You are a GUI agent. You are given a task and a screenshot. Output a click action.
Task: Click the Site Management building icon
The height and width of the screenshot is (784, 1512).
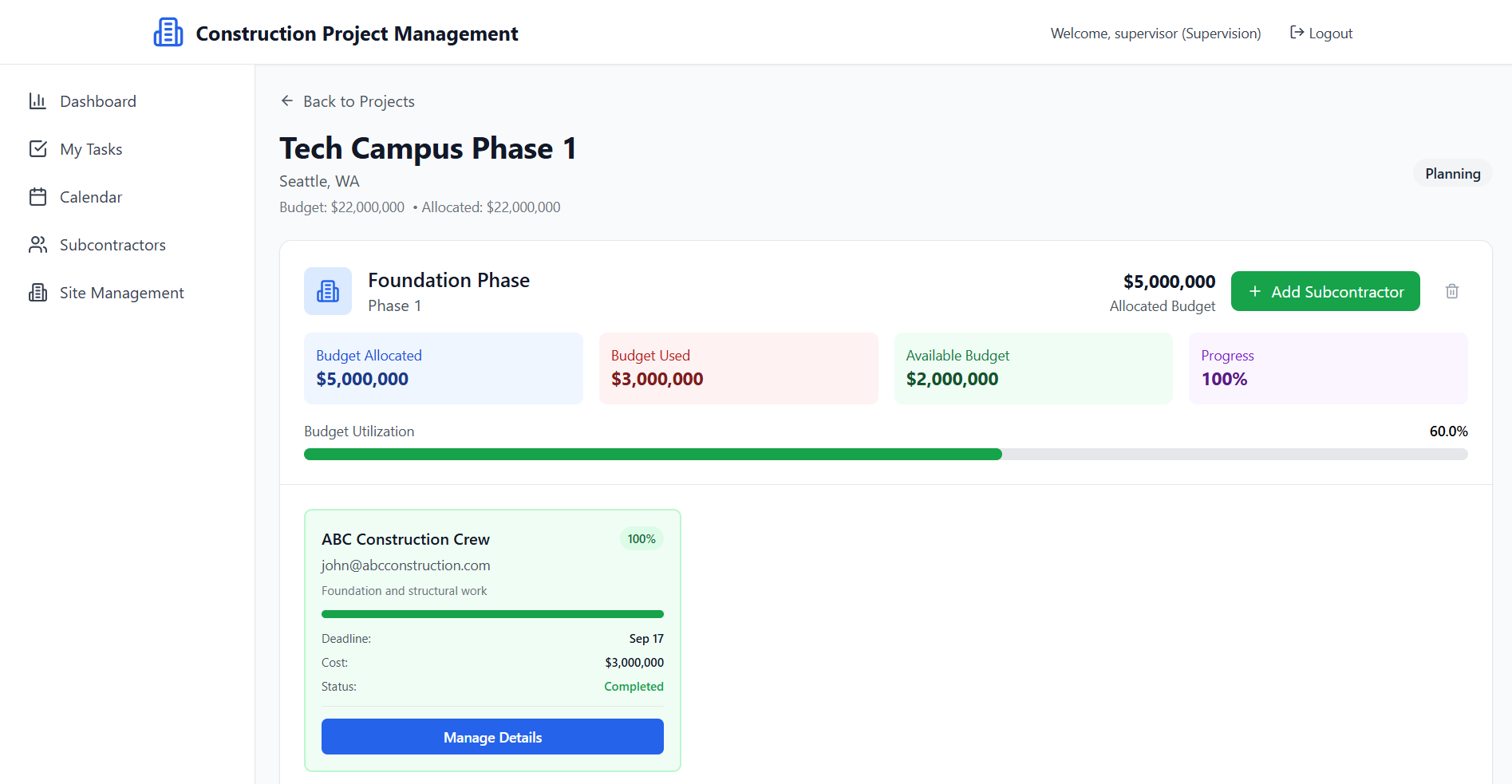38,293
